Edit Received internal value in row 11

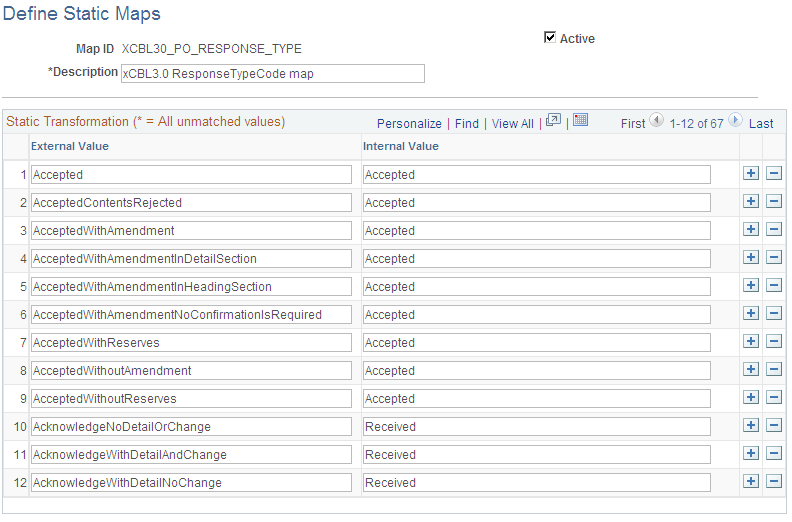[x=536, y=455]
